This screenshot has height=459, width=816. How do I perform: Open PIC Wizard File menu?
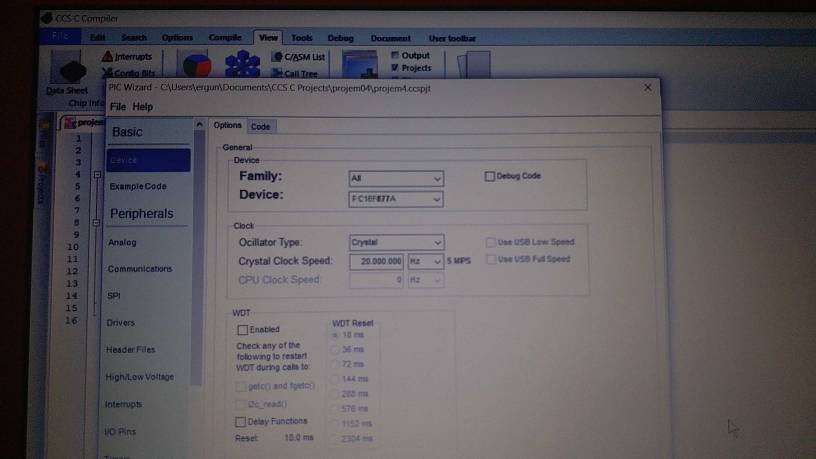(x=118, y=107)
